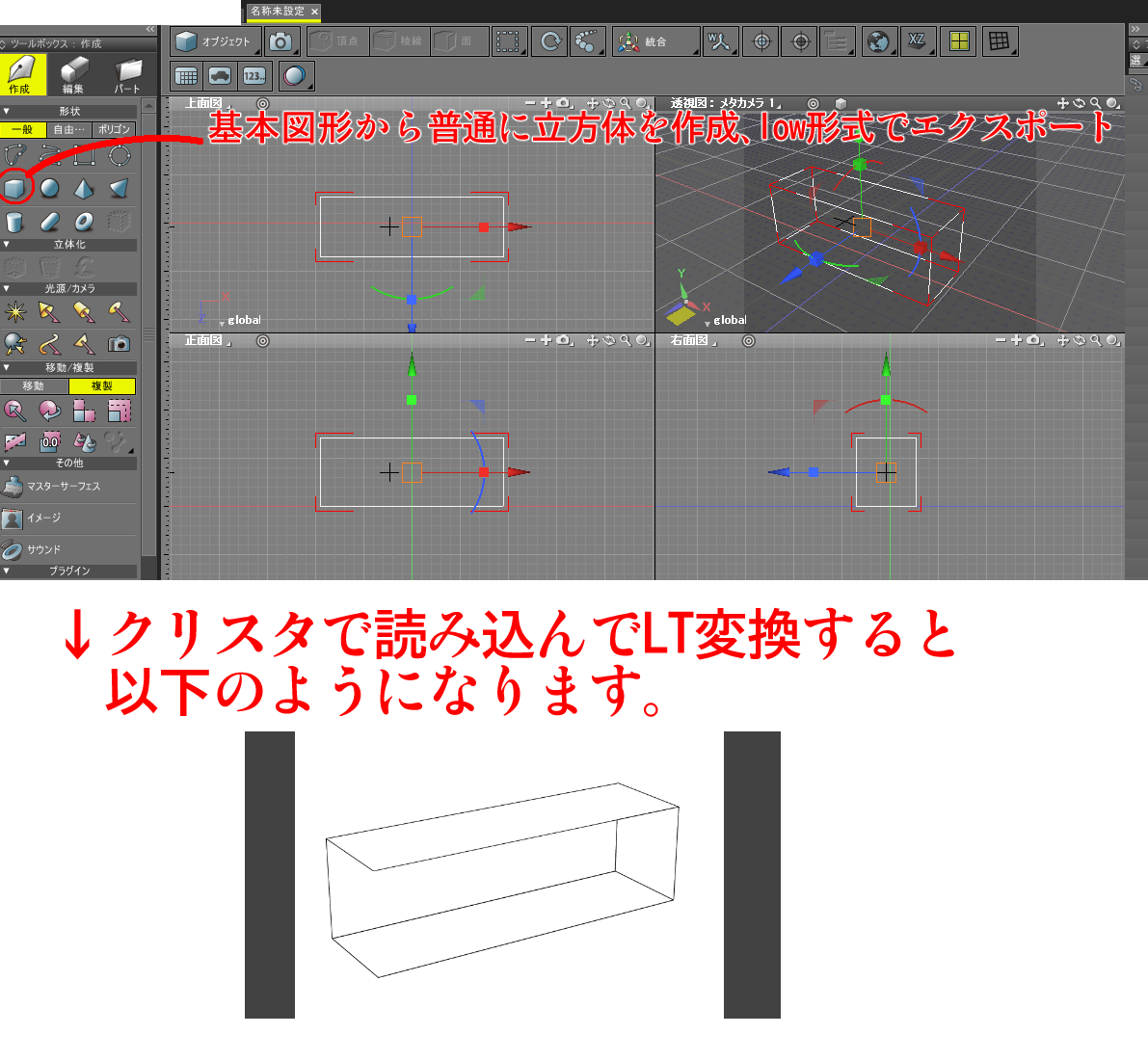The height and width of the screenshot is (1061, 1148).
Task: Select the cone primitive creation tool
Action: 84,189
